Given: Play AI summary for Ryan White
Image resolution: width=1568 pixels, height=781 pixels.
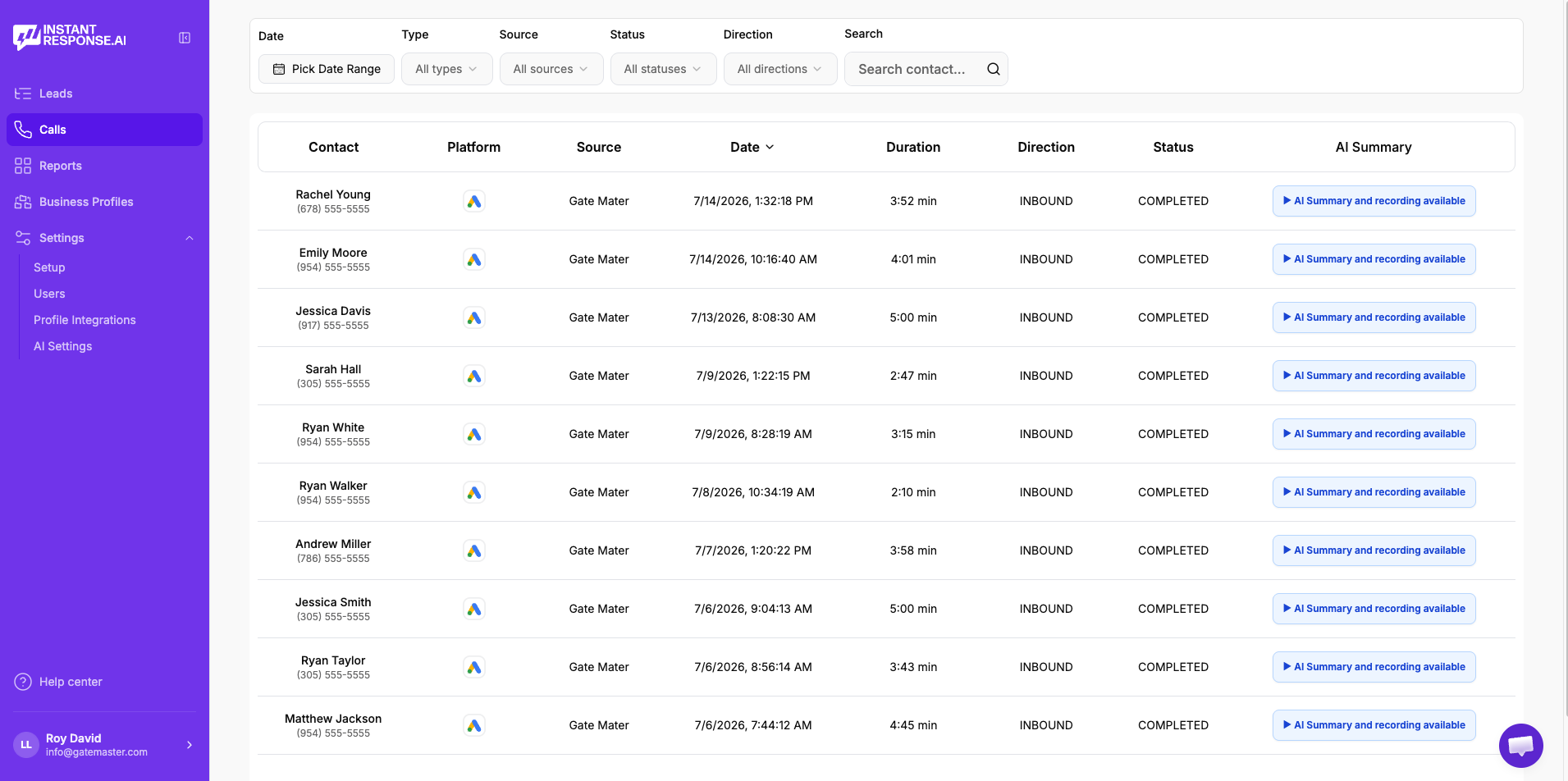Looking at the screenshot, I should tap(1374, 434).
